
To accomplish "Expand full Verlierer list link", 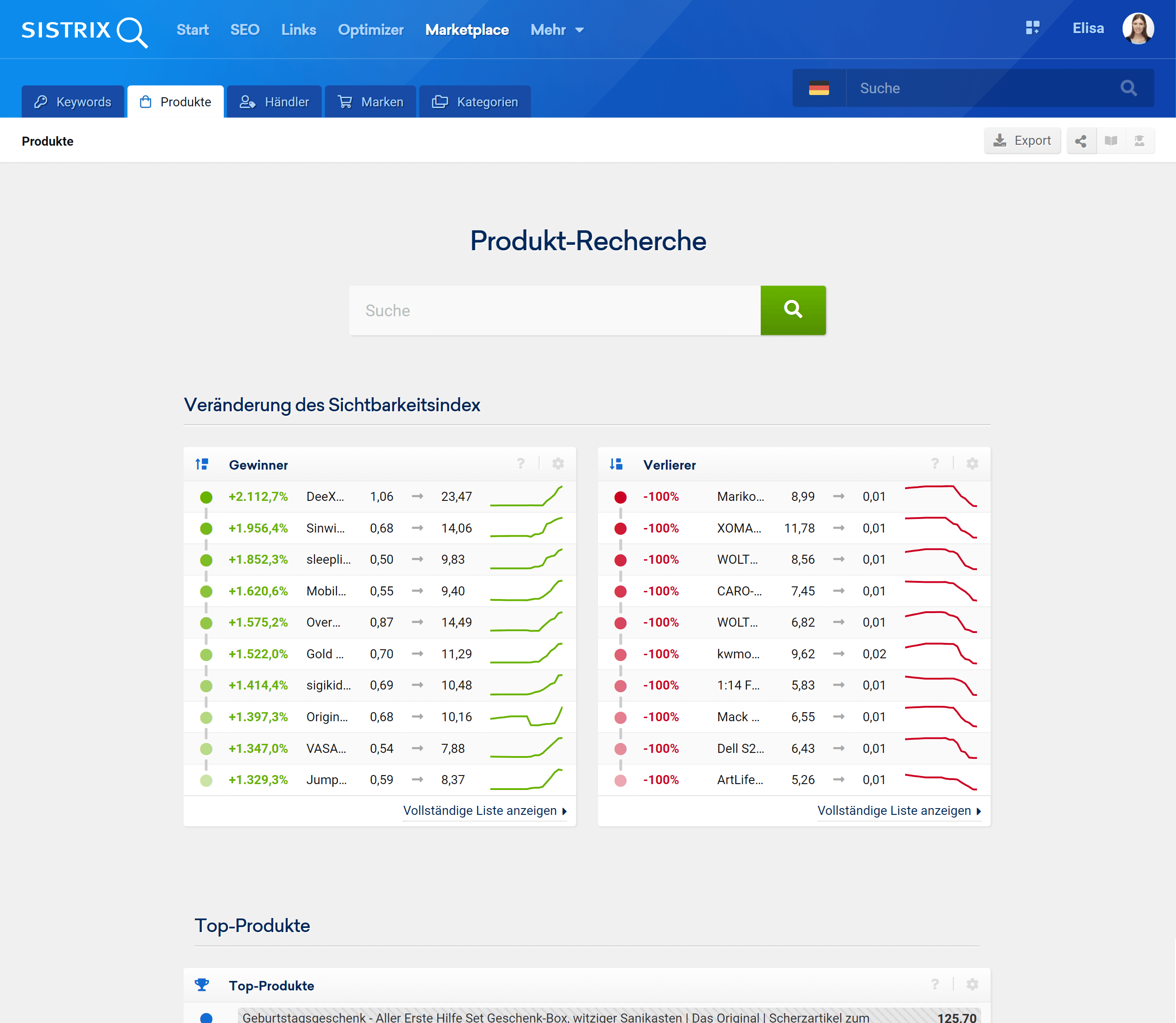I will pos(899,811).
